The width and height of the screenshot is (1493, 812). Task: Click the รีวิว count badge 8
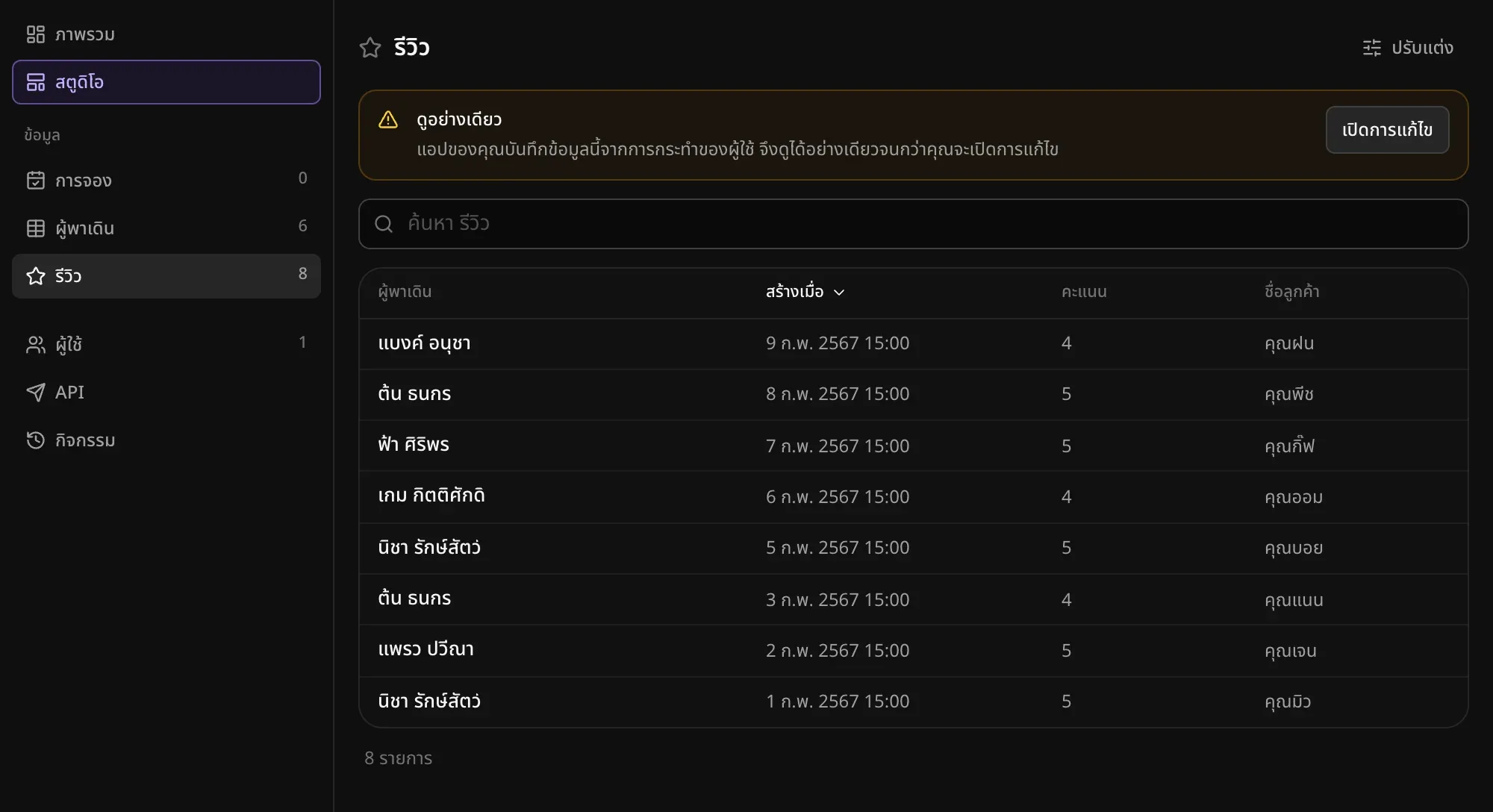302,274
